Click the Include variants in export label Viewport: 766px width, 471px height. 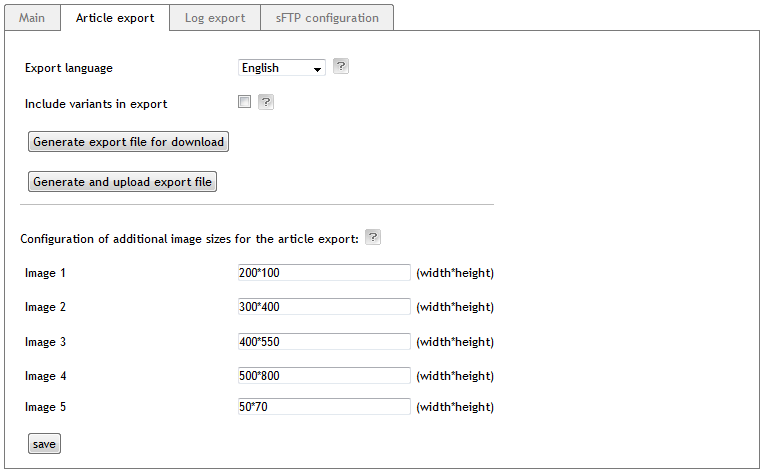(x=96, y=103)
